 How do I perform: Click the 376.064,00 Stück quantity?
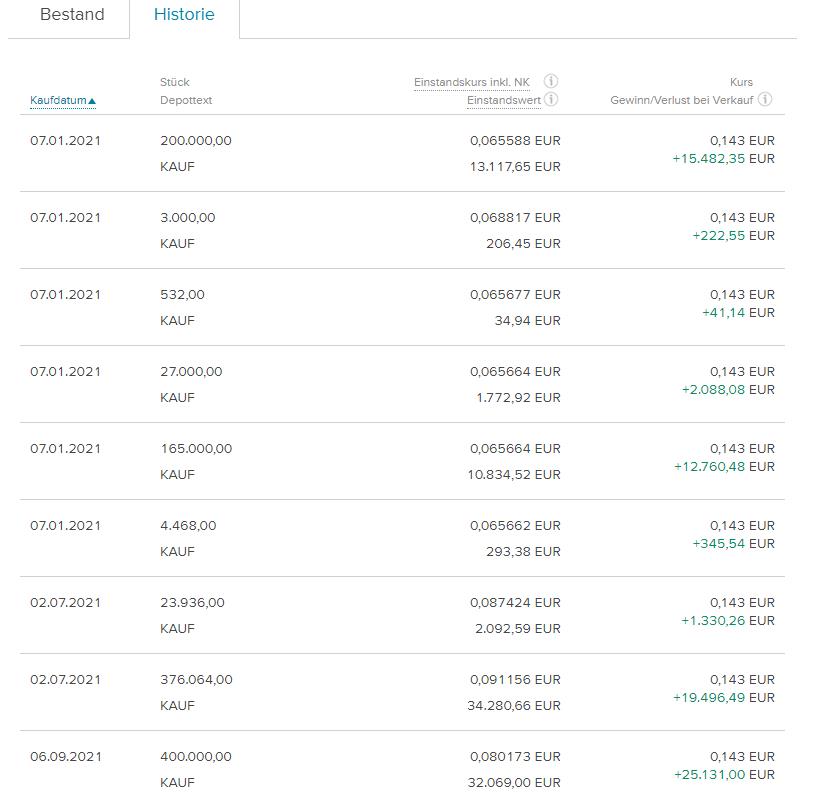196,680
